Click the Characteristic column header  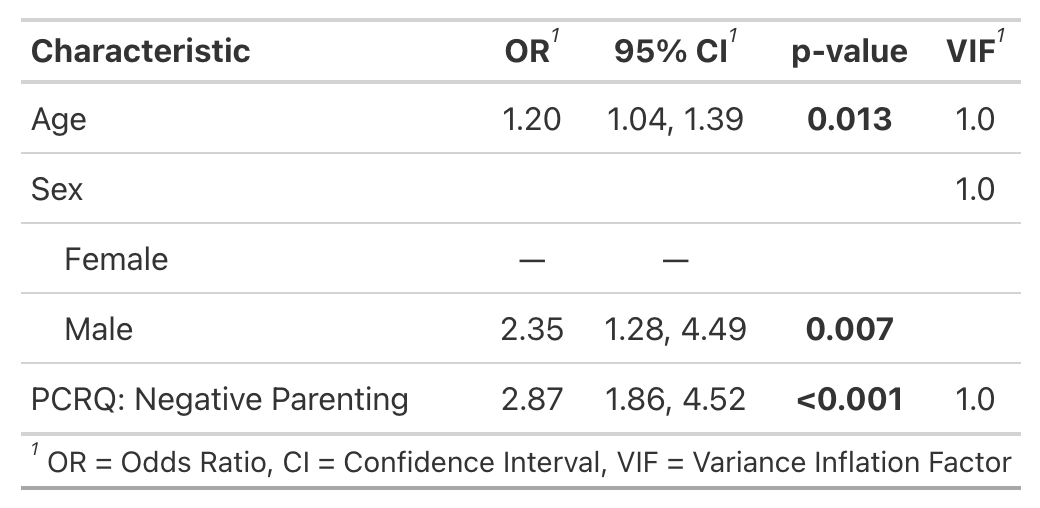pos(140,51)
